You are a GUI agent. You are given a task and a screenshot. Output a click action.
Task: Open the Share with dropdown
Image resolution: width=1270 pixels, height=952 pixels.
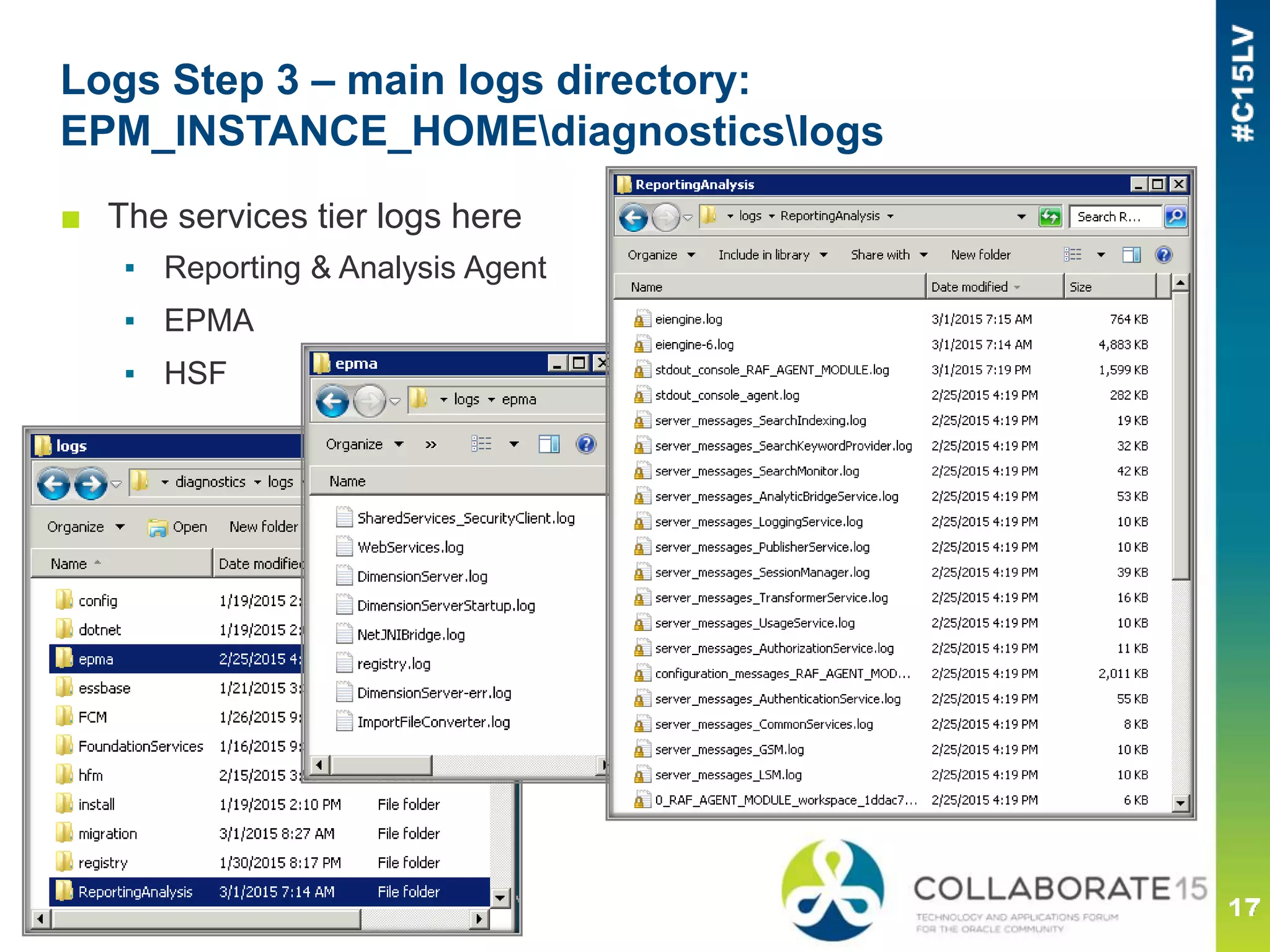click(889, 255)
